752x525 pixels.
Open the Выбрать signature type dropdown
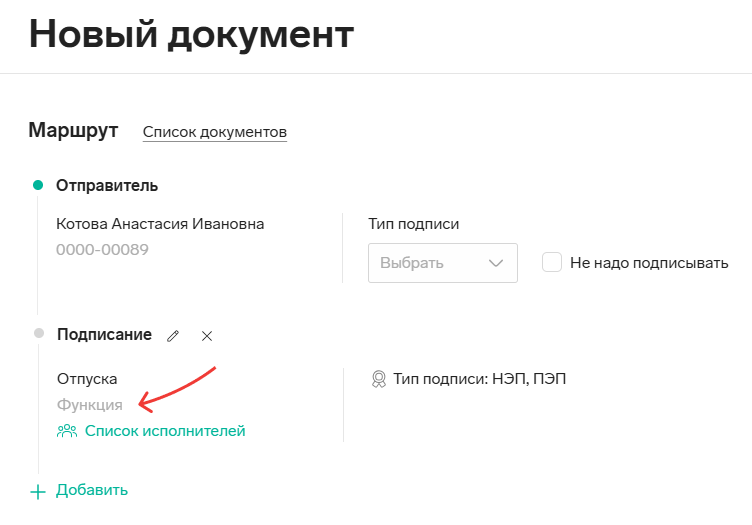click(x=443, y=263)
